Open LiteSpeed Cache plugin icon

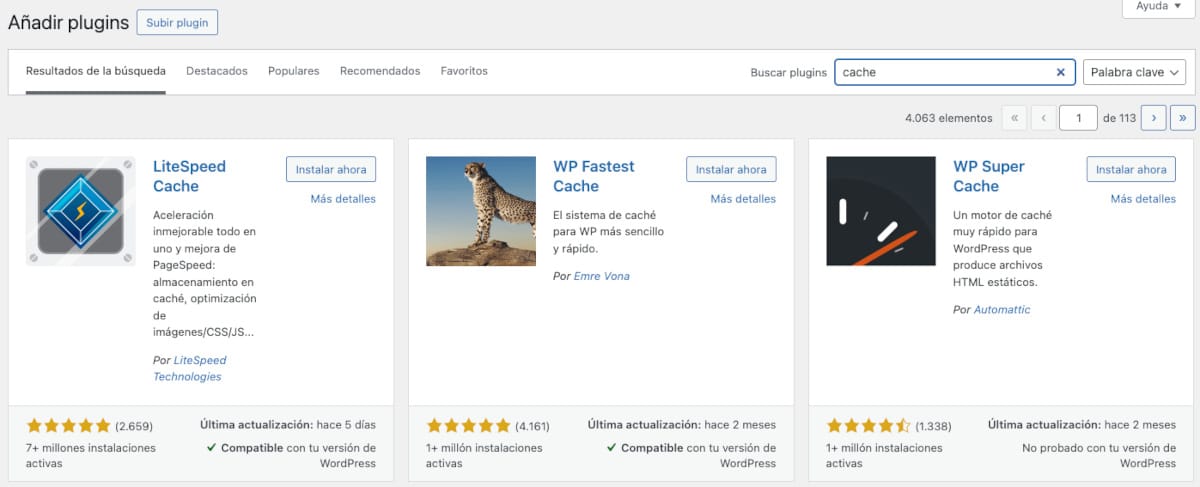click(81, 211)
